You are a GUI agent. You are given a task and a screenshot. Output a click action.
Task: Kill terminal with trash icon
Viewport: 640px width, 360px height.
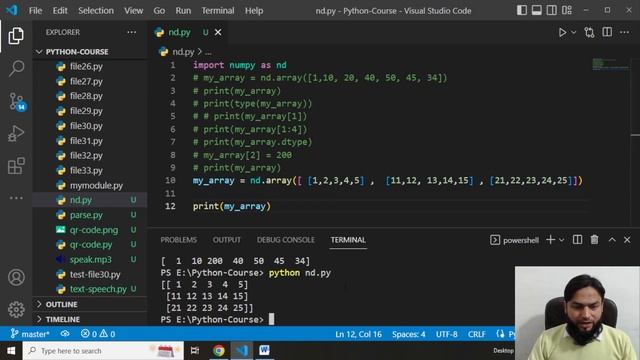click(594, 240)
